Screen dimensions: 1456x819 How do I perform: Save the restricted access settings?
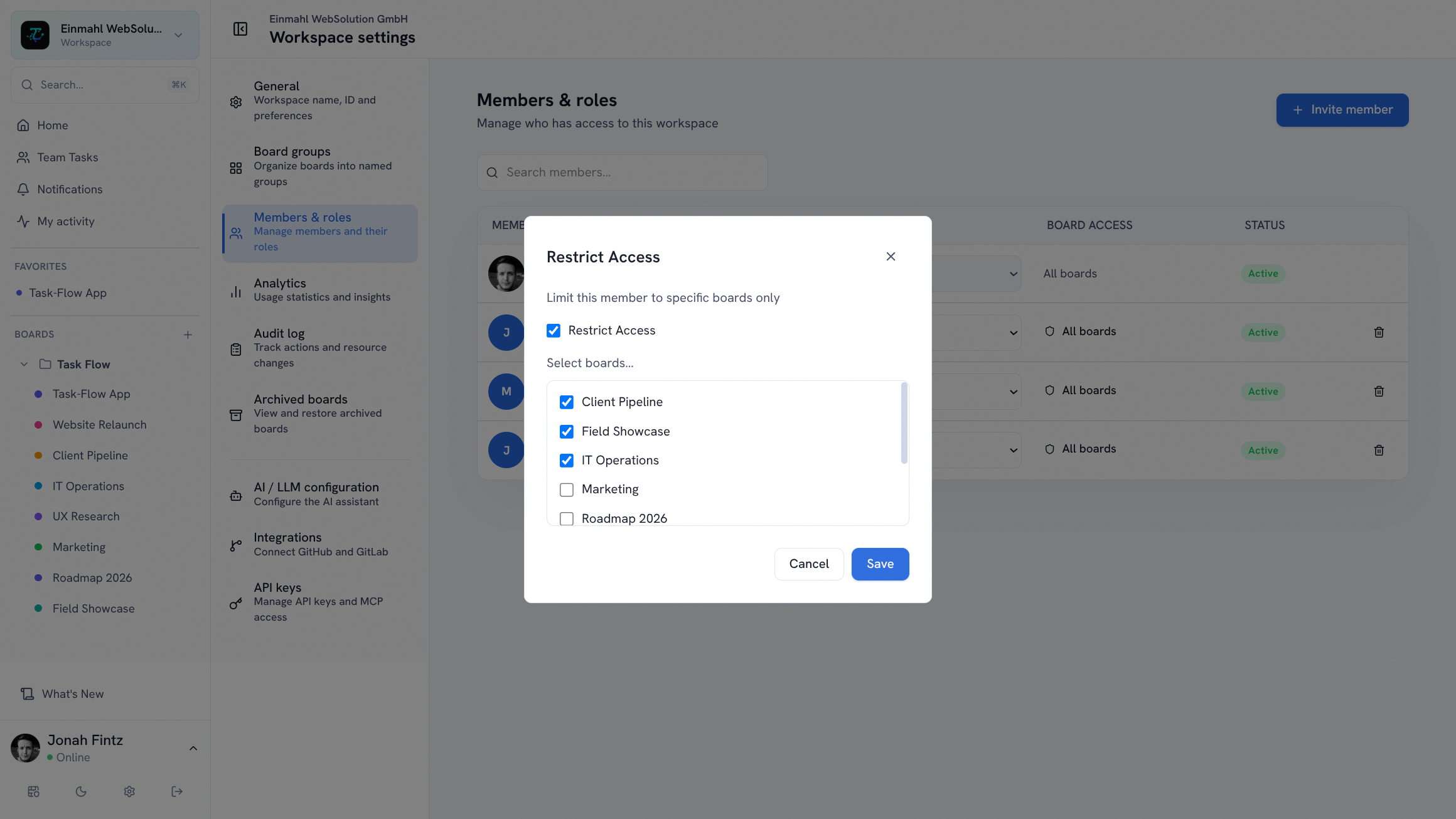tap(880, 564)
